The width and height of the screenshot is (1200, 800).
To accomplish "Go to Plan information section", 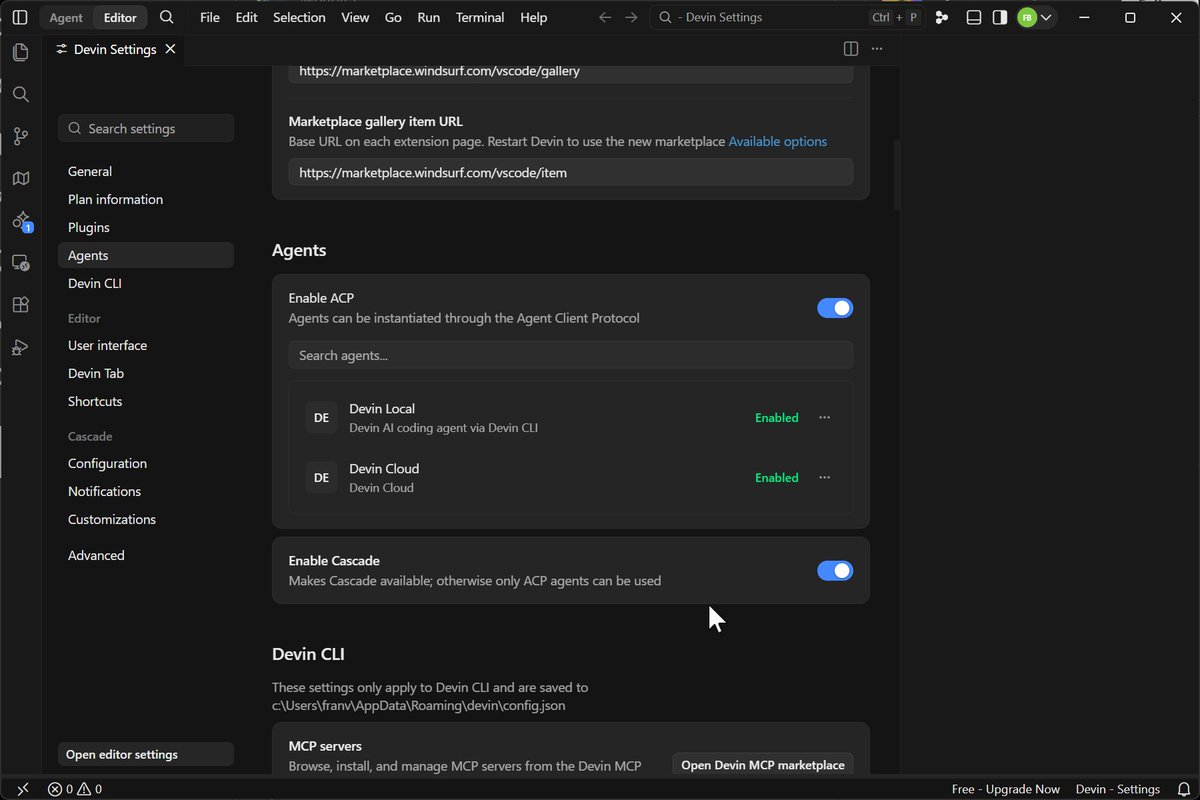I will point(146,199).
